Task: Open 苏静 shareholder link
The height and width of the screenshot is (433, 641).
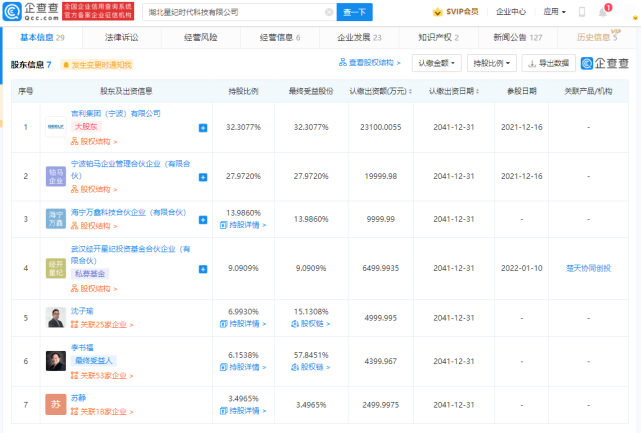Action: [x=78, y=398]
